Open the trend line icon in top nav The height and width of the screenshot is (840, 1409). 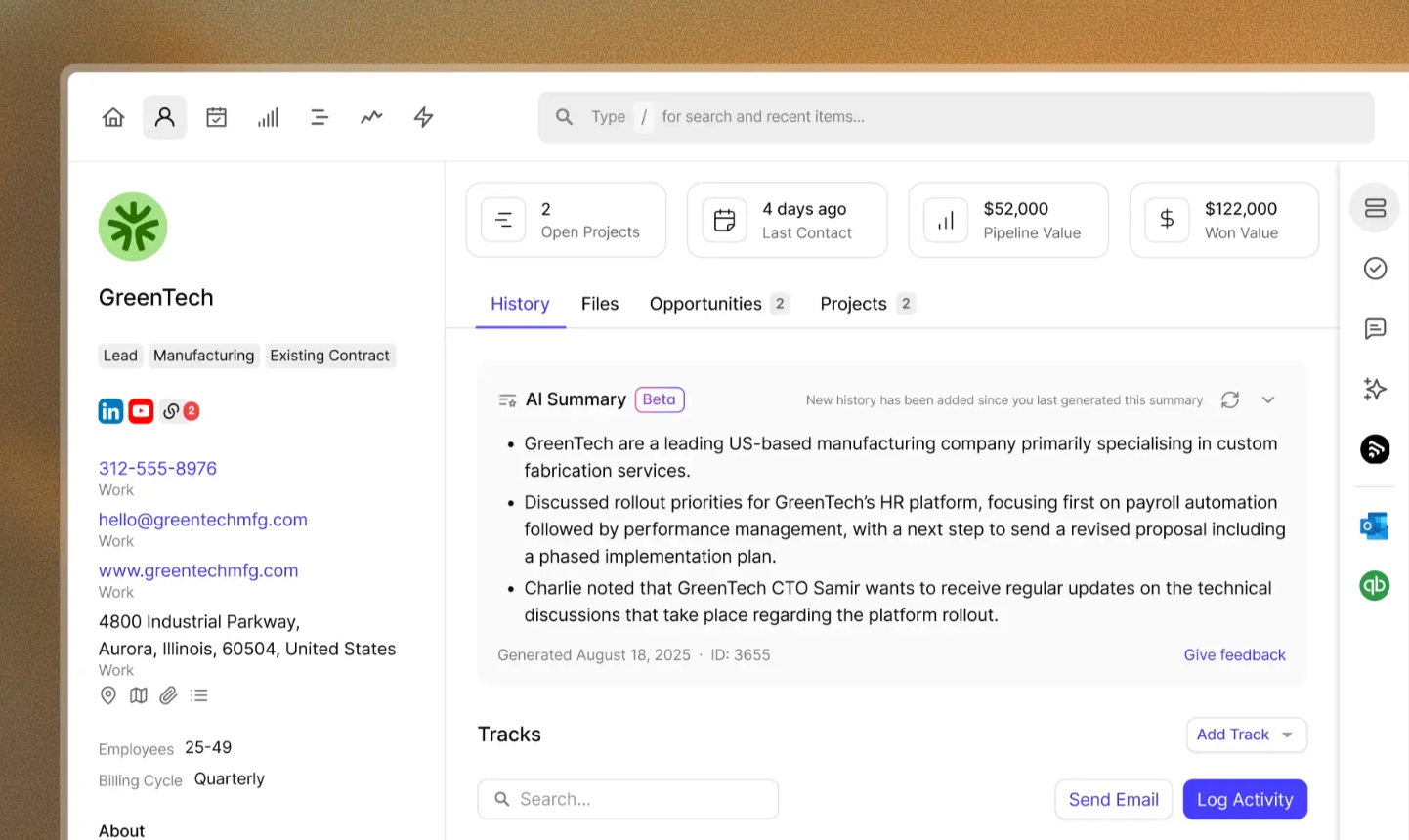[x=371, y=117]
